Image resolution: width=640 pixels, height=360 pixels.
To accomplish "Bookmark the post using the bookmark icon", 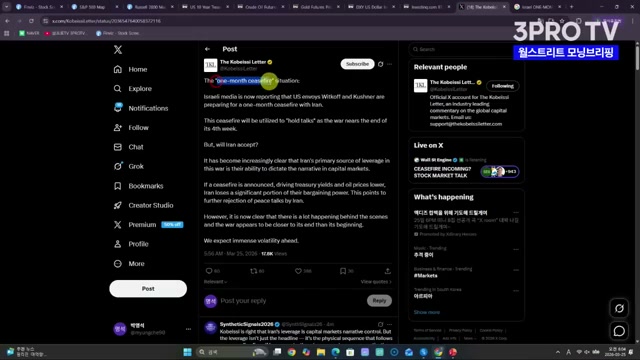I will pos(343,271).
